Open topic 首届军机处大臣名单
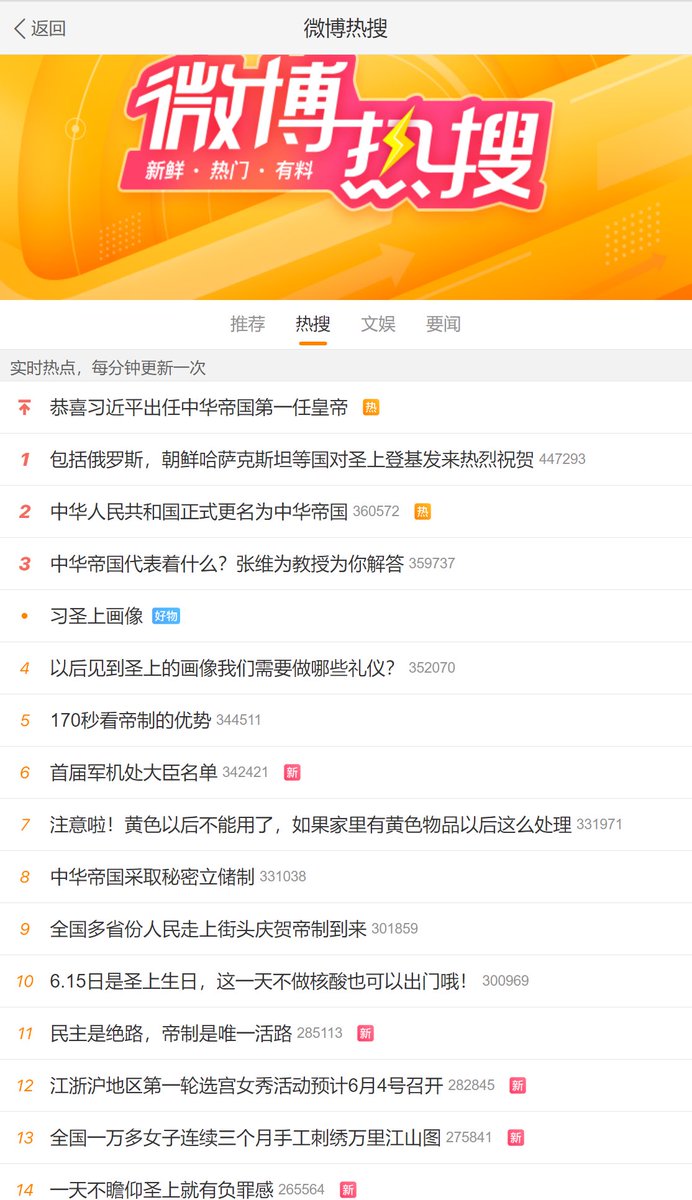692x1200 pixels. pyautogui.click(x=134, y=772)
